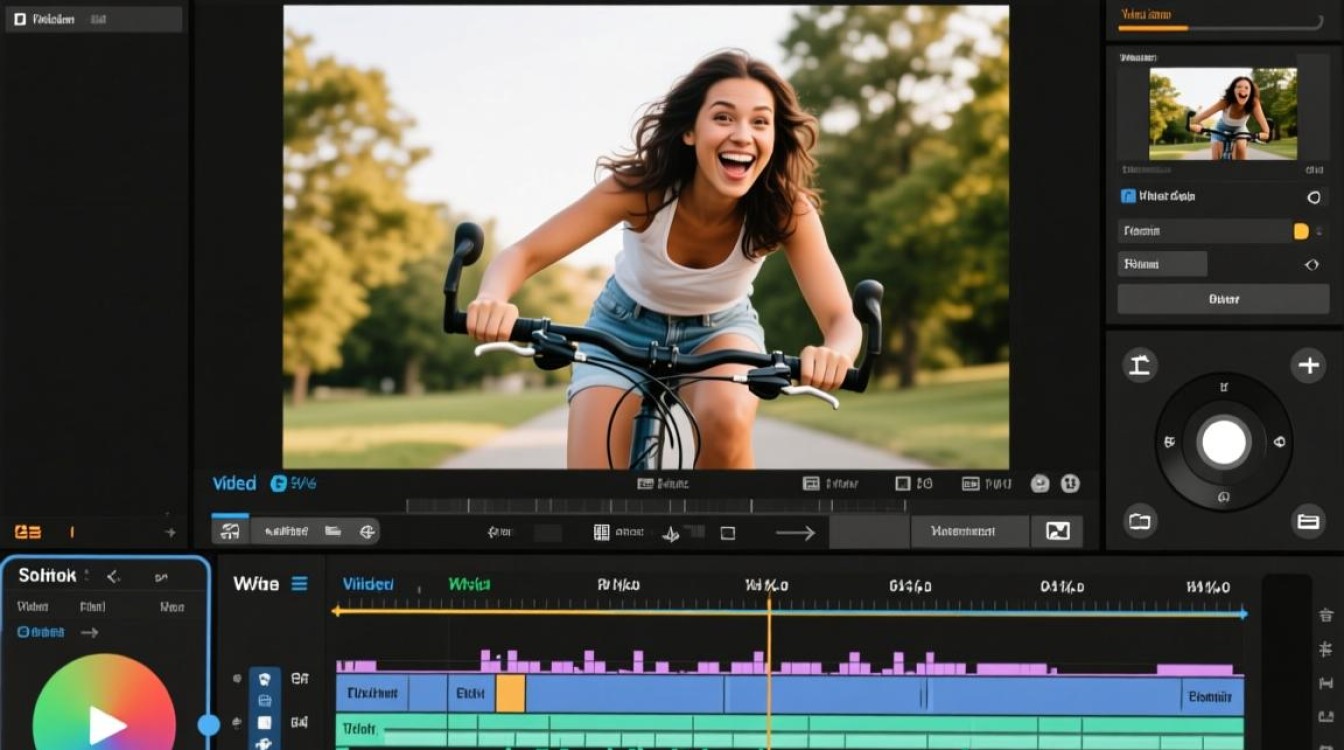Click the diamond keyframe icon in the right panel
This screenshot has width=1344, height=750.
pyautogui.click(x=1312, y=265)
